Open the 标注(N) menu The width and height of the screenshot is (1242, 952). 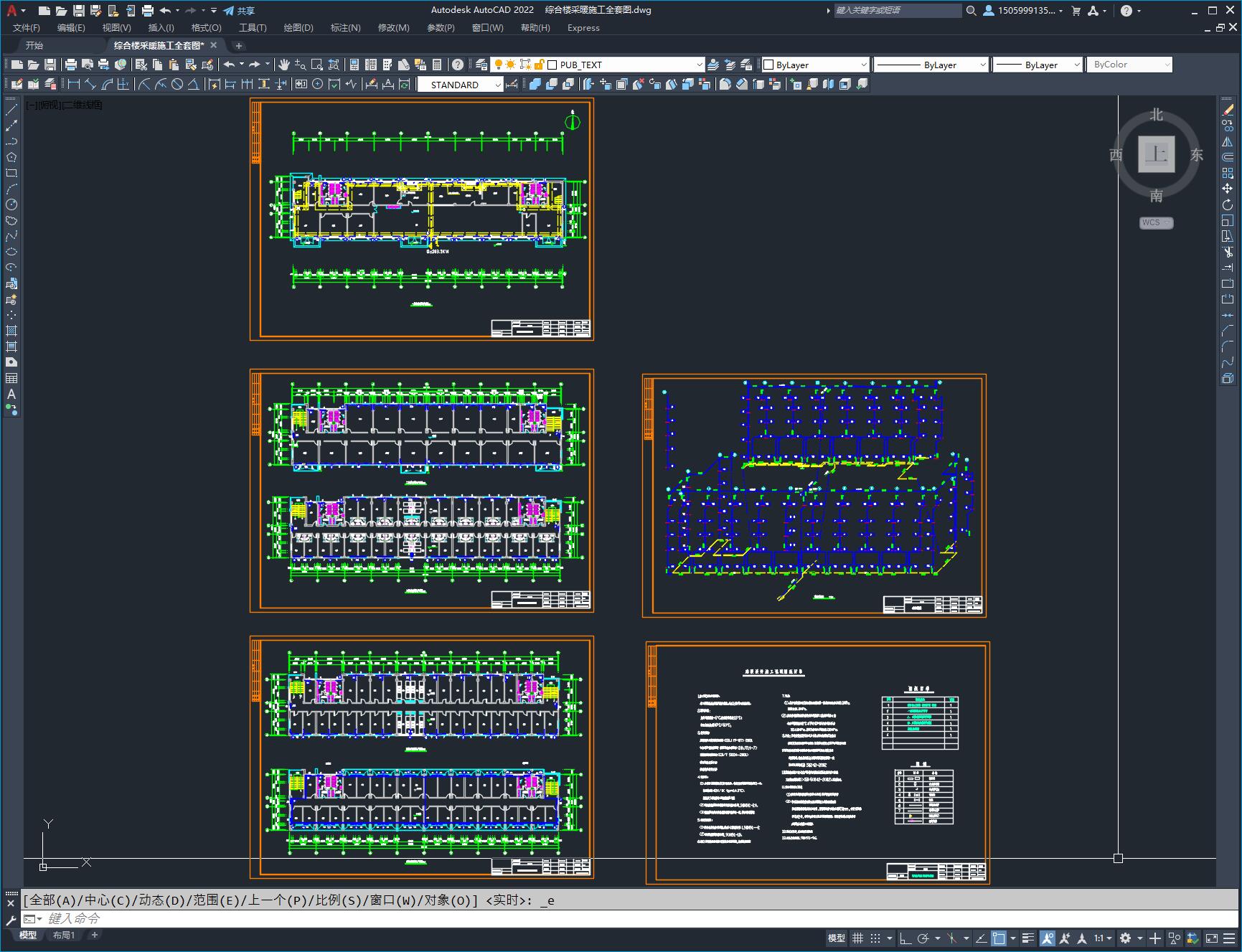345,28
